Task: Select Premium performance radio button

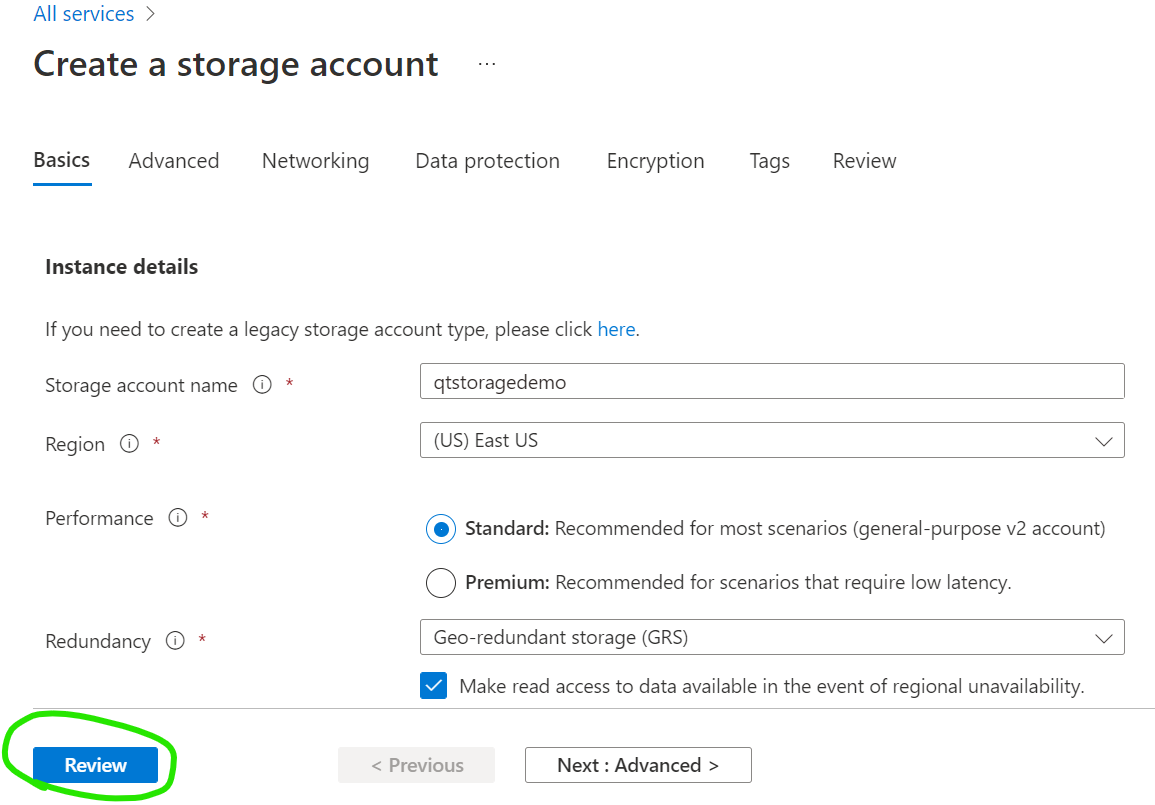Action: point(440,583)
